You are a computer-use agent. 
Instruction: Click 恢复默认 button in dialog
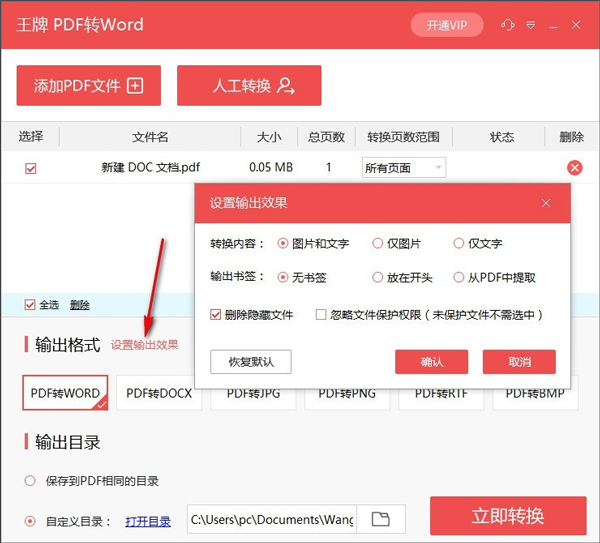click(251, 362)
